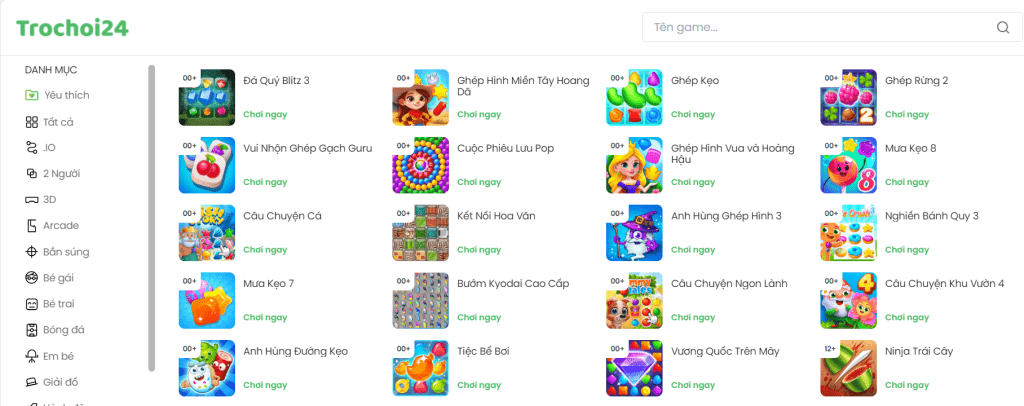Click the sidebar category scrollbar
Viewport: 1024px width, 406px height.
tap(152, 218)
